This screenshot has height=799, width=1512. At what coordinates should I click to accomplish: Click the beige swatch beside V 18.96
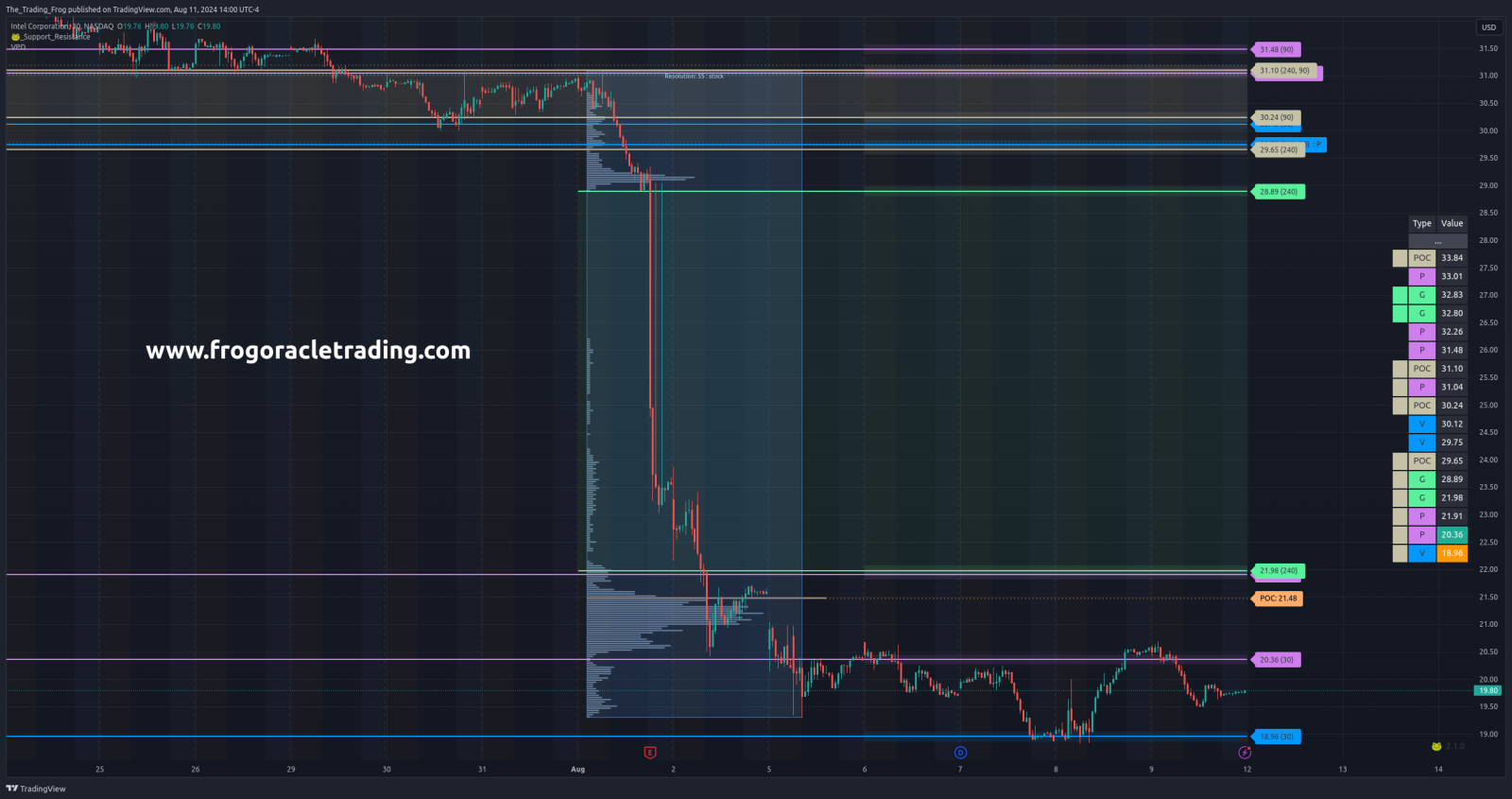(1400, 553)
